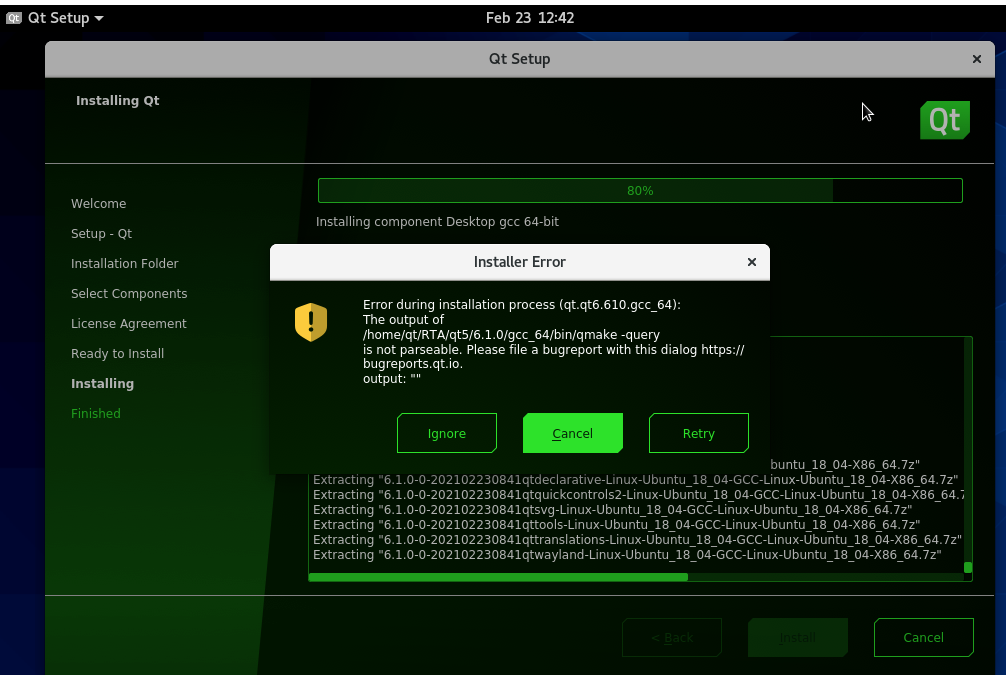Image resolution: width=1006 pixels, height=675 pixels.
Task: Click the 'output: ""' line in error
Action: 391,379
